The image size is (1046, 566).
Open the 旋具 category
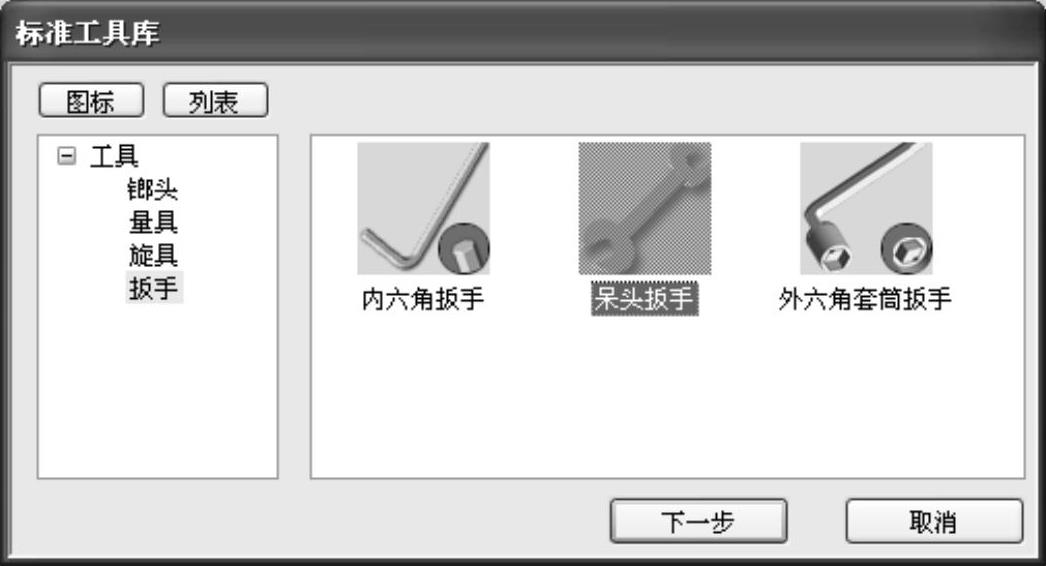(x=153, y=255)
